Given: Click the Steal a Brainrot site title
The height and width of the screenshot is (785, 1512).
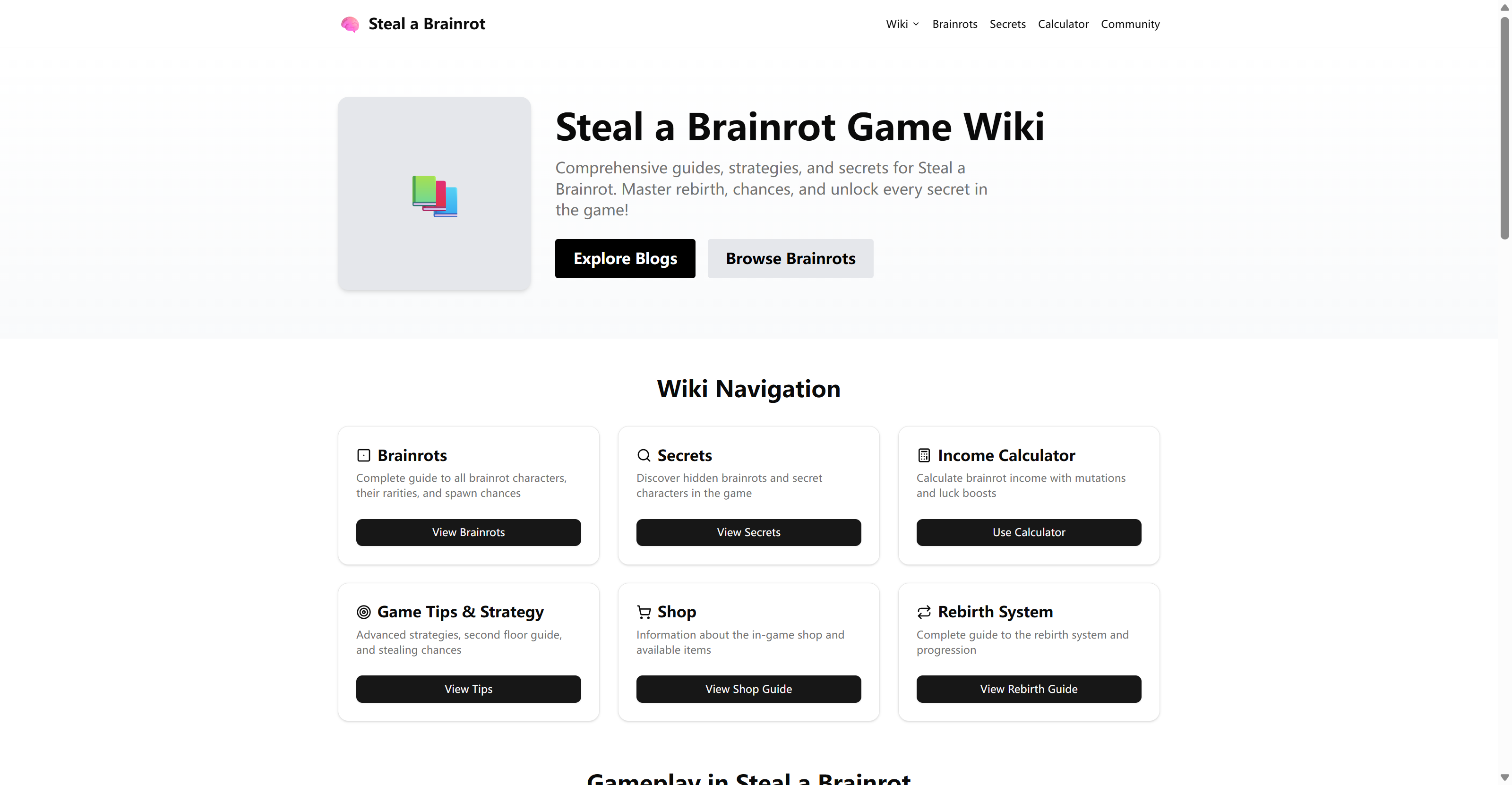Looking at the screenshot, I should click(x=427, y=24).
